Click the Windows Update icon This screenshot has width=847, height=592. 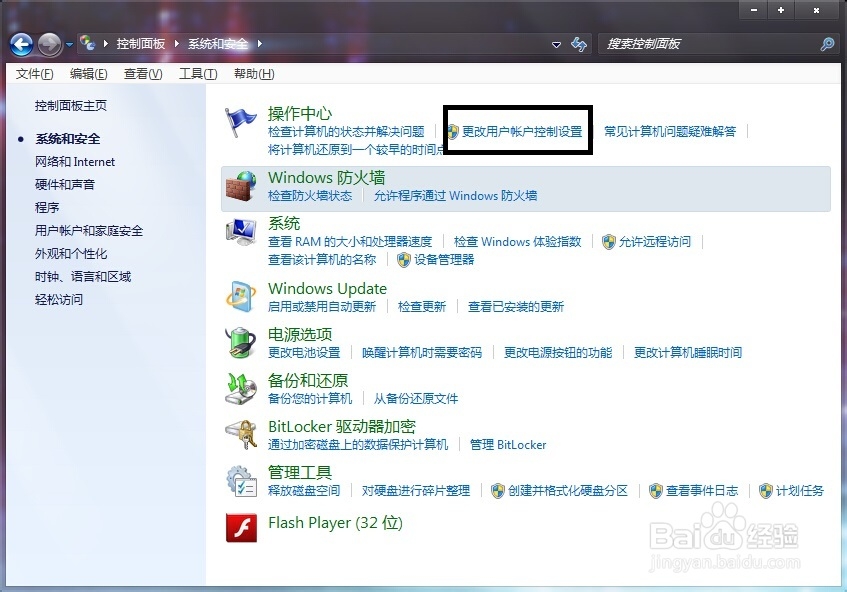point(241,297)
